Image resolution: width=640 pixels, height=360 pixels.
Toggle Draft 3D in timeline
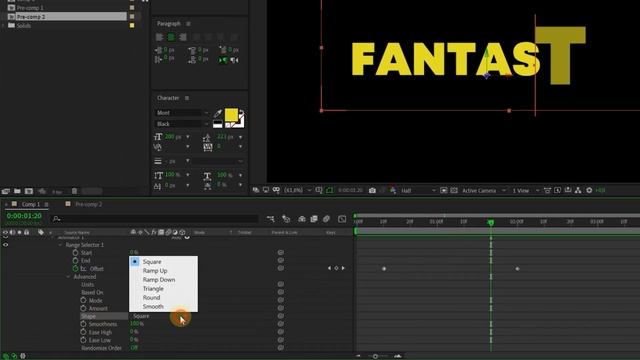click(286, 219)
